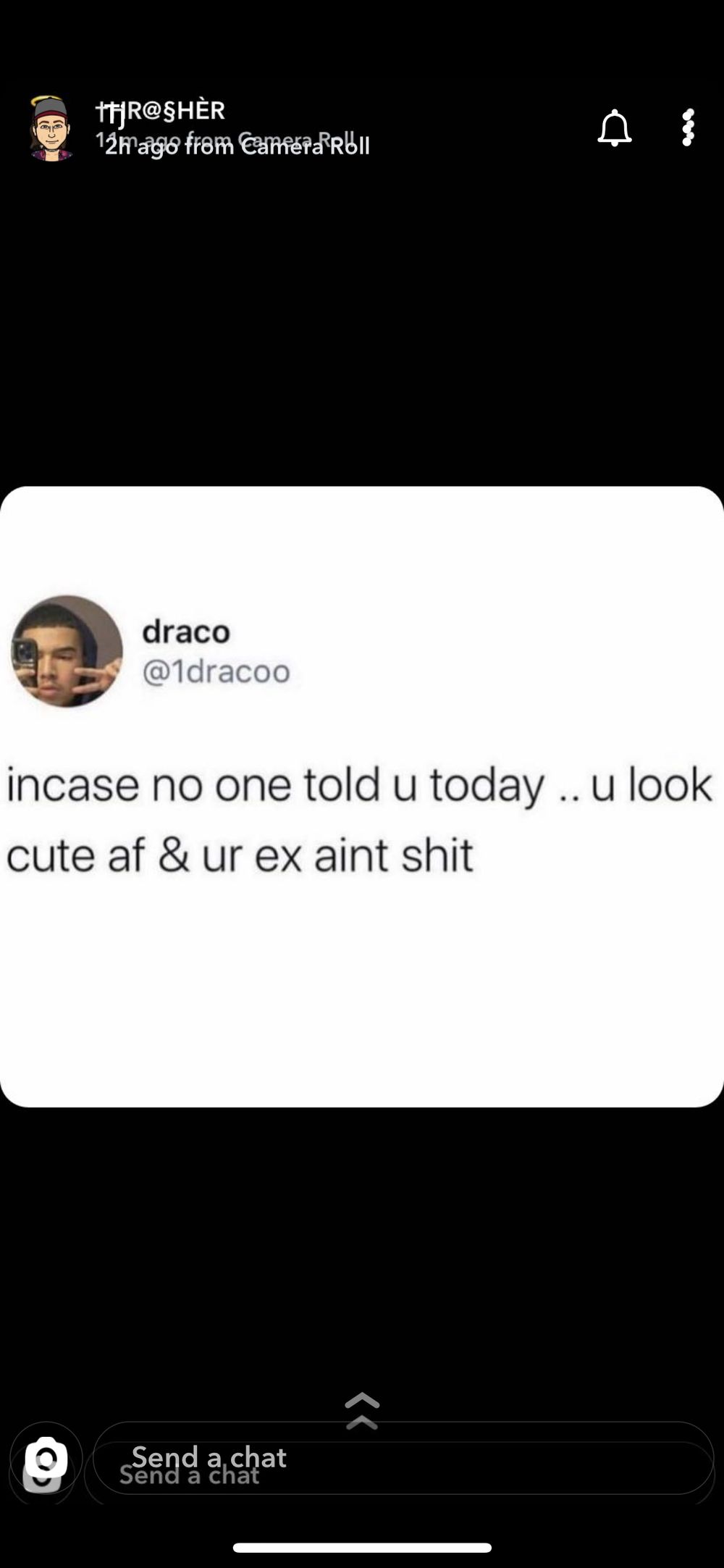Tap the ampersand in the tweet text
The width and height of the screenshot is (724, 1568).
[x=174, y=855]
